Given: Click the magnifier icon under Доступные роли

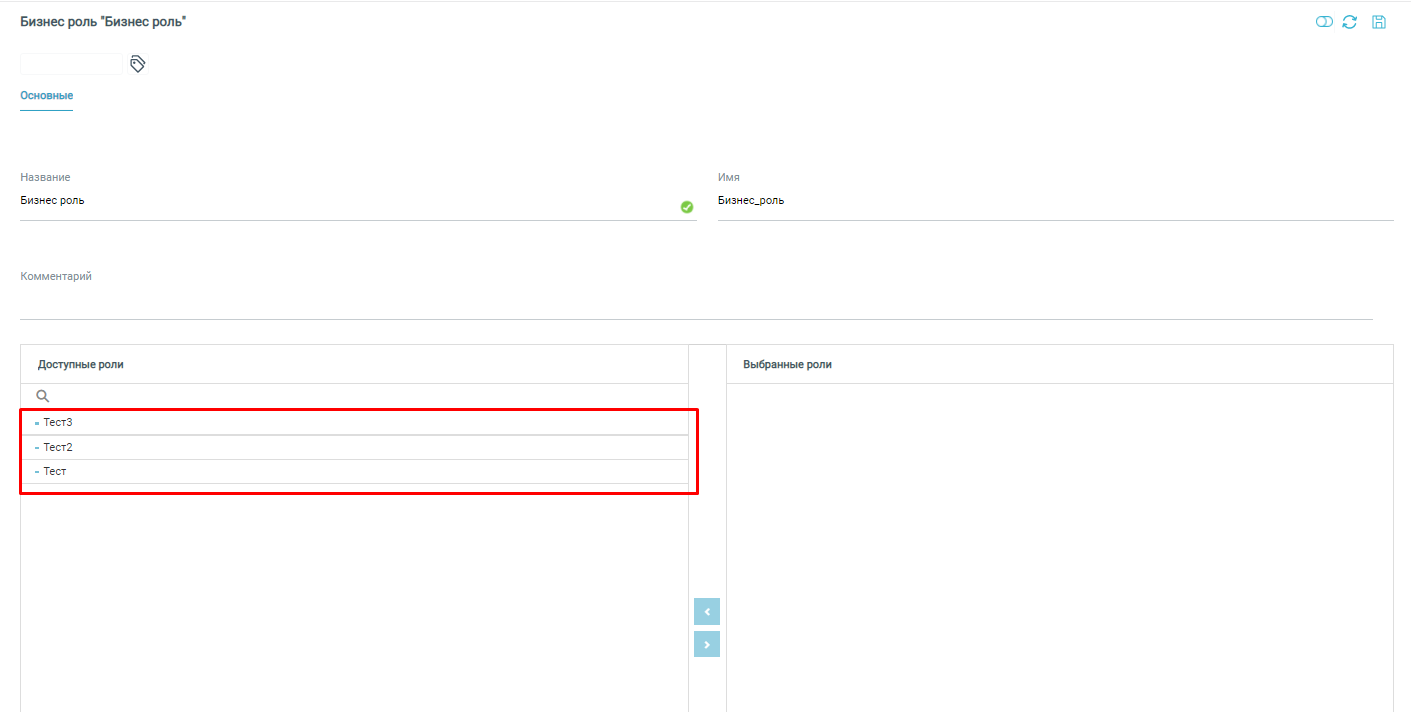Looking at the screenshot, I should pyautogui.click(x=43, y=396).
